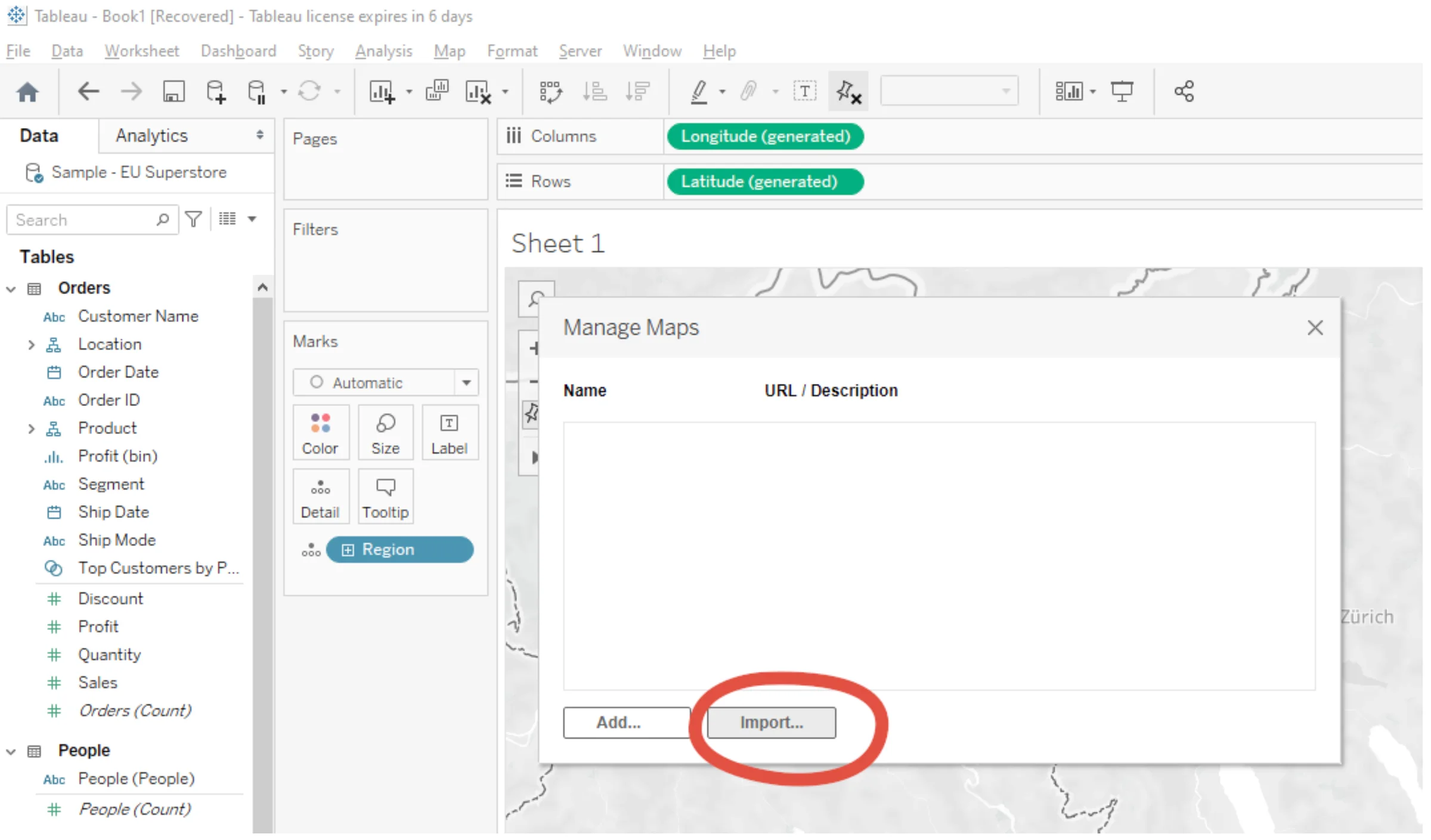Select the Profit (bin) field
1431x840 pixels.
point(118,456)
